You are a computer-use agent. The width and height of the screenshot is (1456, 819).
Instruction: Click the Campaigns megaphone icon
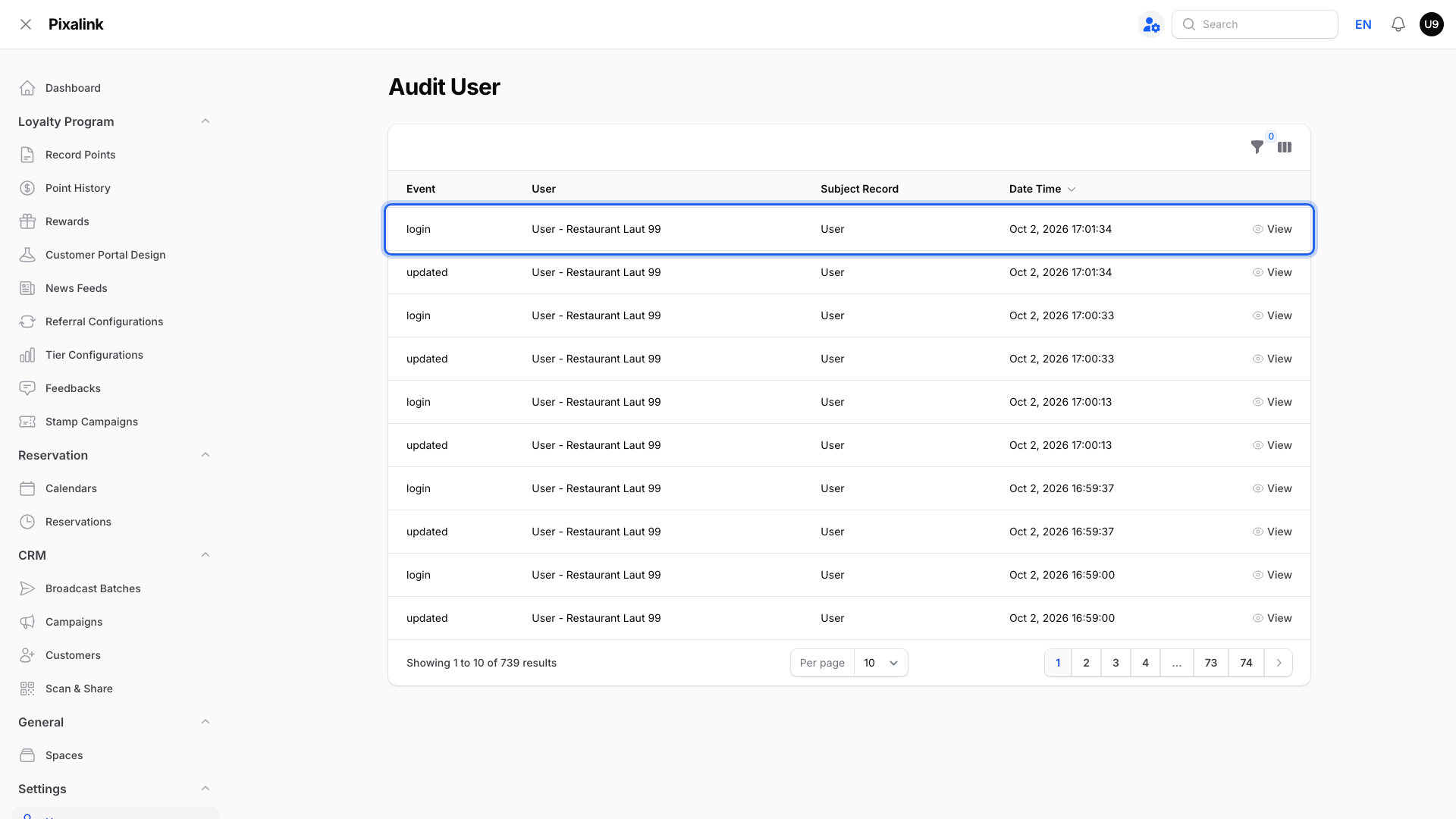(x=27, y=622)
